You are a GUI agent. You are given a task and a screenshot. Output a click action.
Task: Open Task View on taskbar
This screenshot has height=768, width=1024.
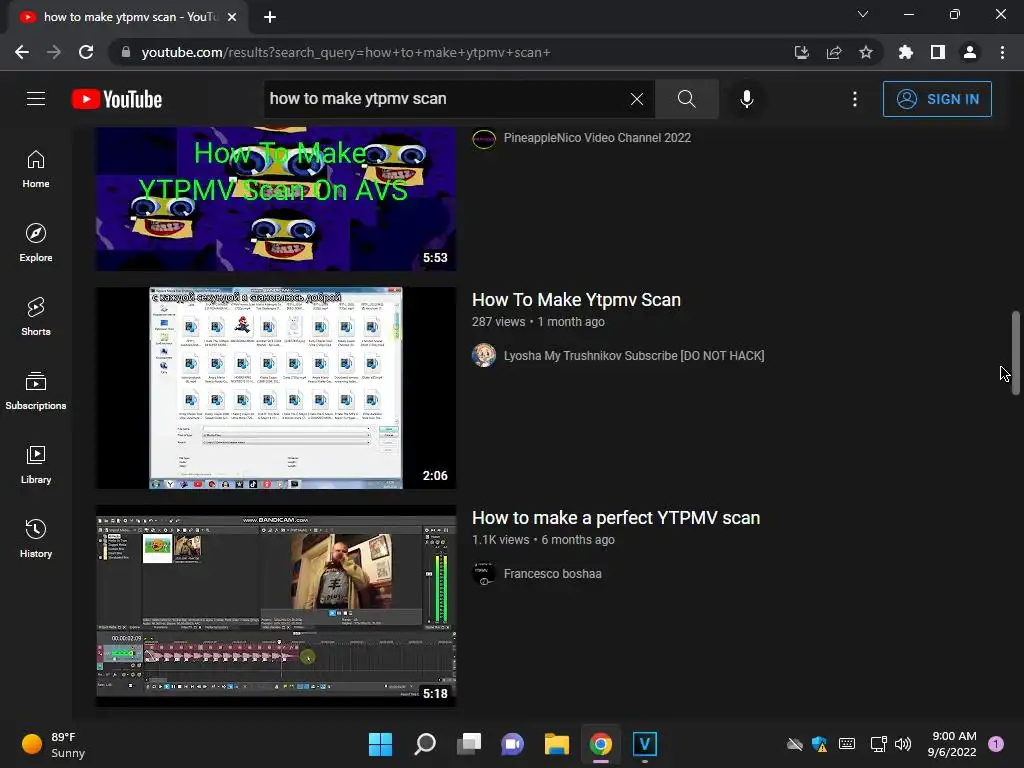pyautogui.click(x=468, y=744)
